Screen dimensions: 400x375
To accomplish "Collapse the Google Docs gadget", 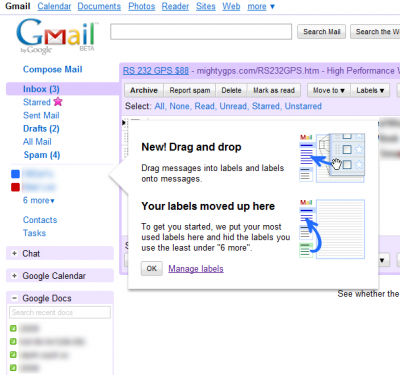I will tap(14, 298).
